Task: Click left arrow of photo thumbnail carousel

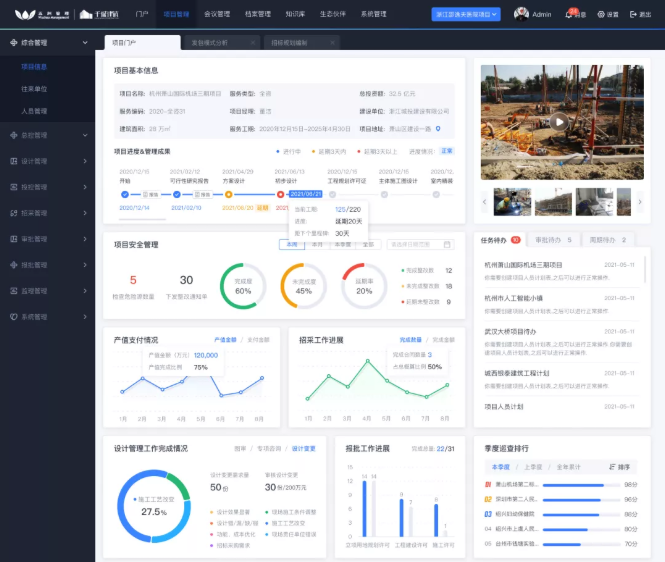Action: (485, 201)
